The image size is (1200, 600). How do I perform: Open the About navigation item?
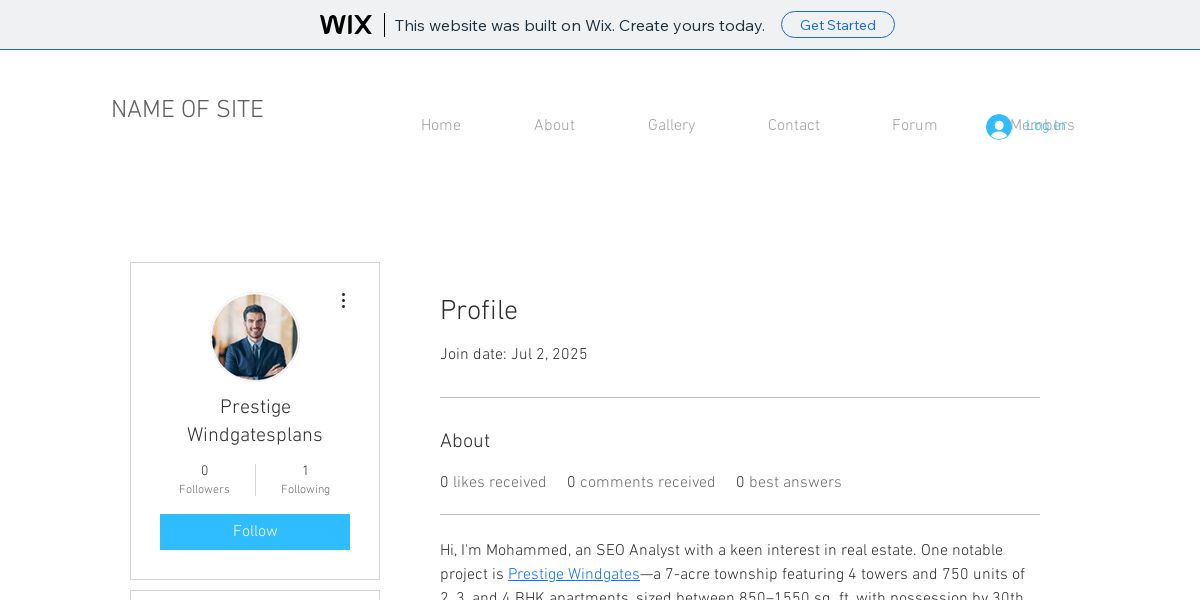554,126
